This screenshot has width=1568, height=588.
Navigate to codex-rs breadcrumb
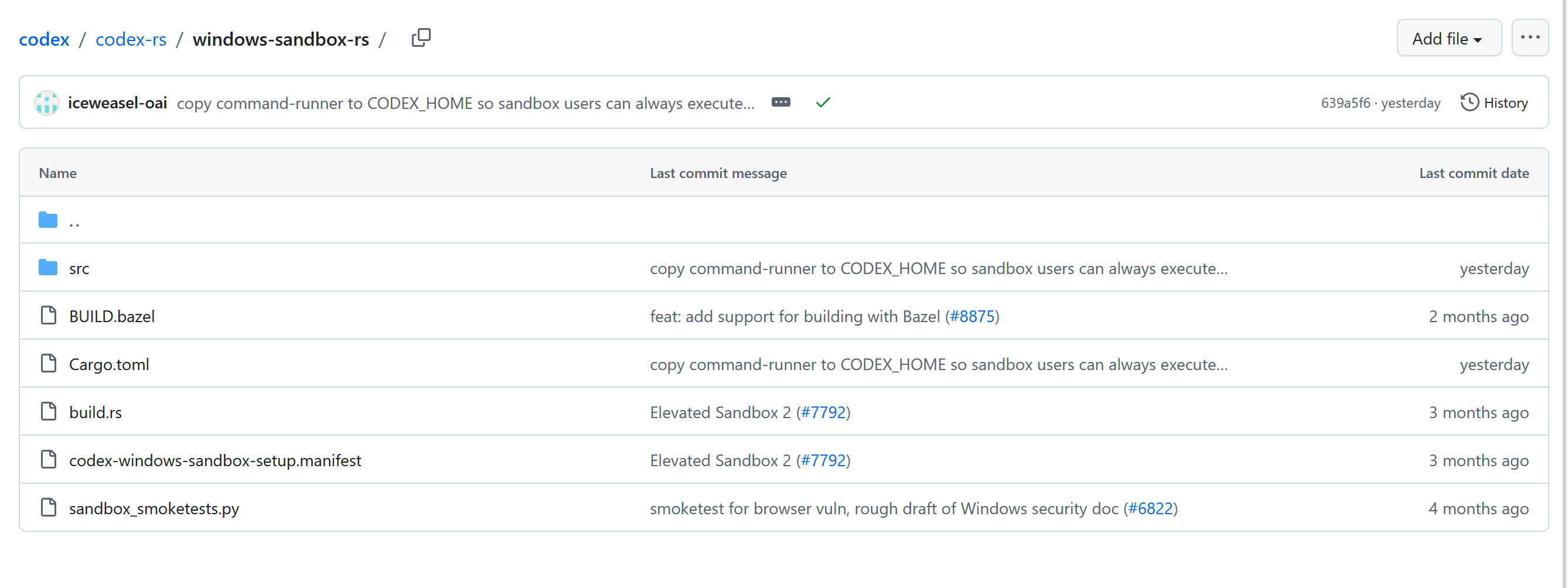click(x=131, y=40)
